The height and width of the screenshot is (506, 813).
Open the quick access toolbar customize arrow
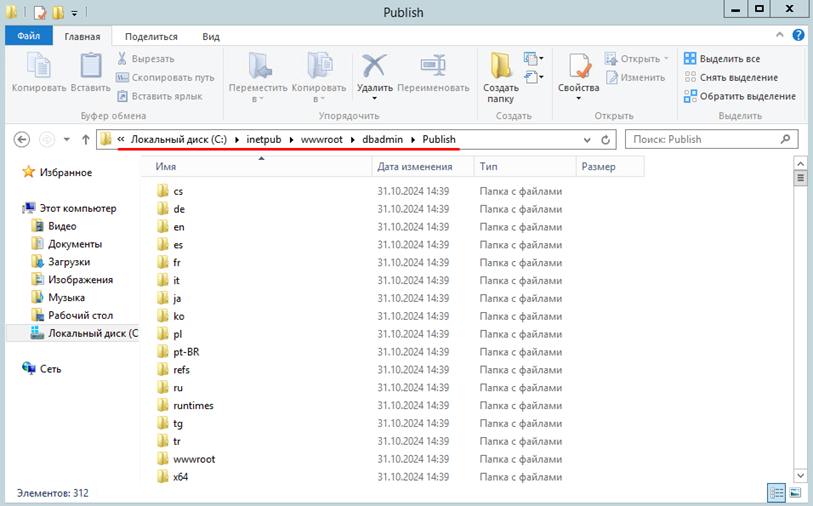74,12
